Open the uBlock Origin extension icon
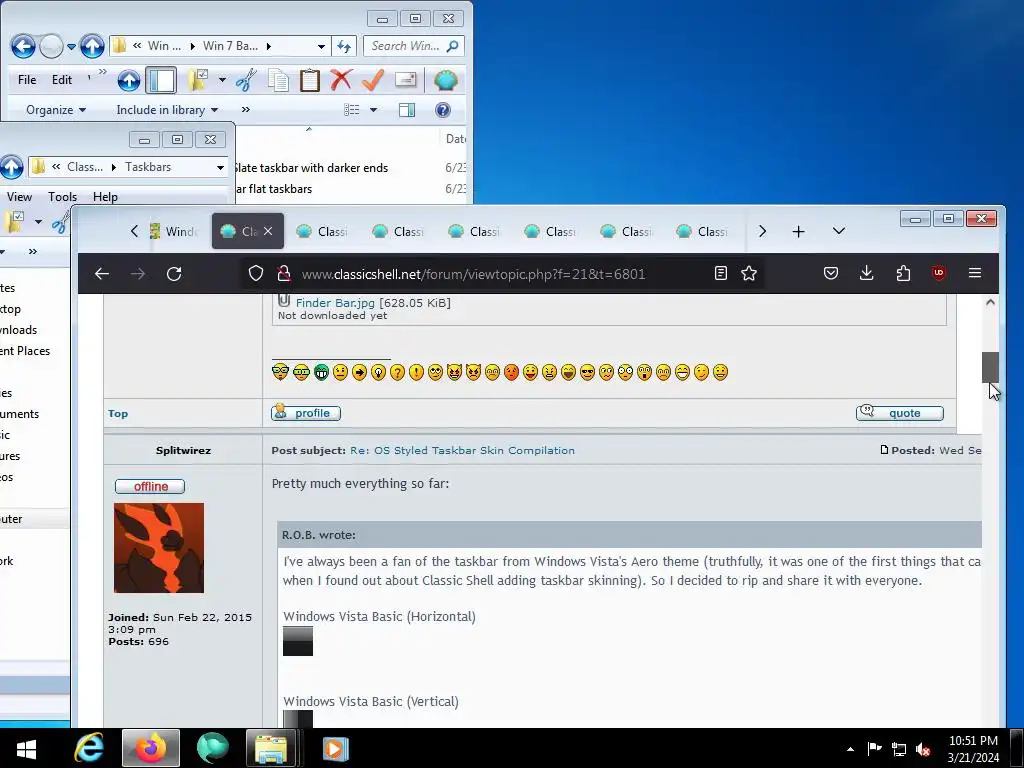 coord(938,273)
